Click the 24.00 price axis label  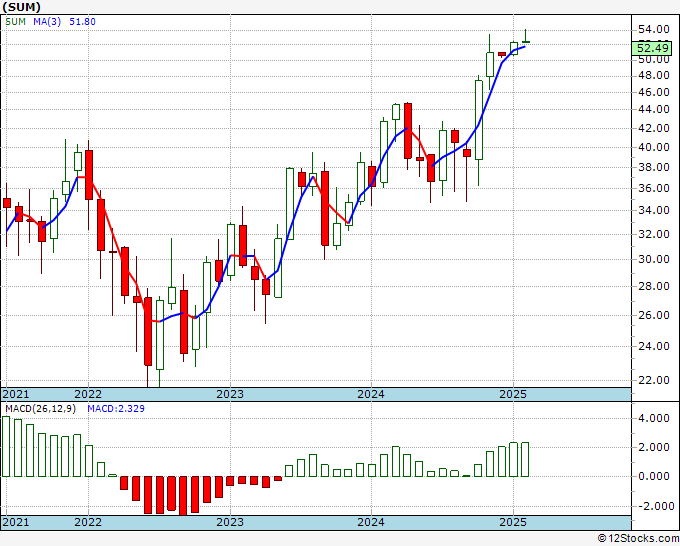pyautogui.click(x=654, y=346)
